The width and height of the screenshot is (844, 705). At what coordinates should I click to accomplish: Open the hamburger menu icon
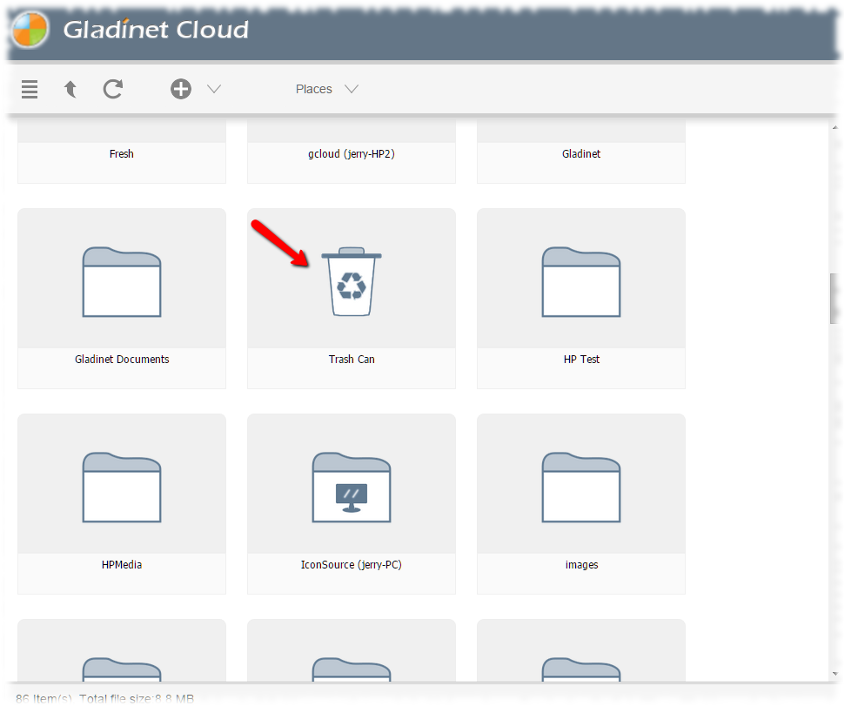click(x=30, y=89)
